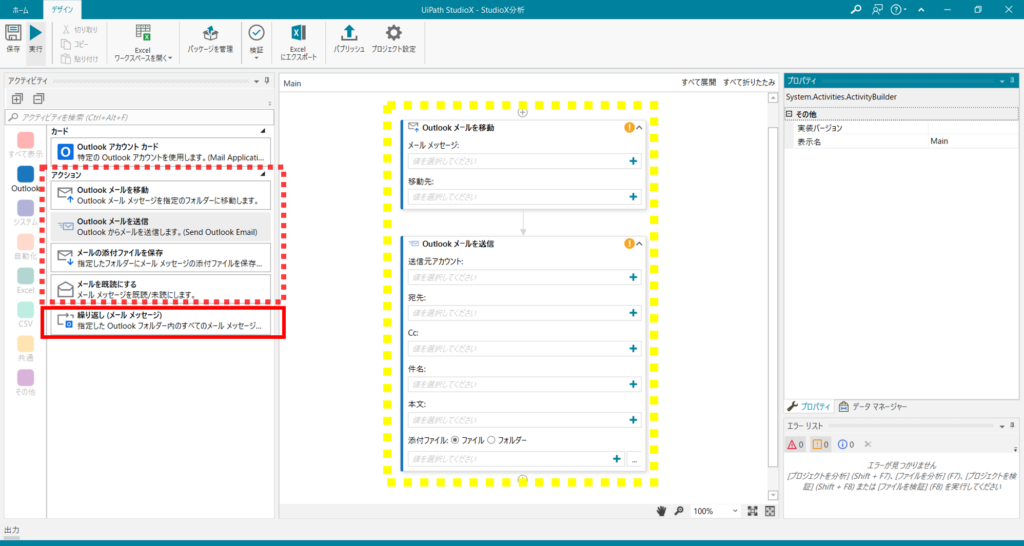Click the browse ellipsis button for attachment

point(634,459)
